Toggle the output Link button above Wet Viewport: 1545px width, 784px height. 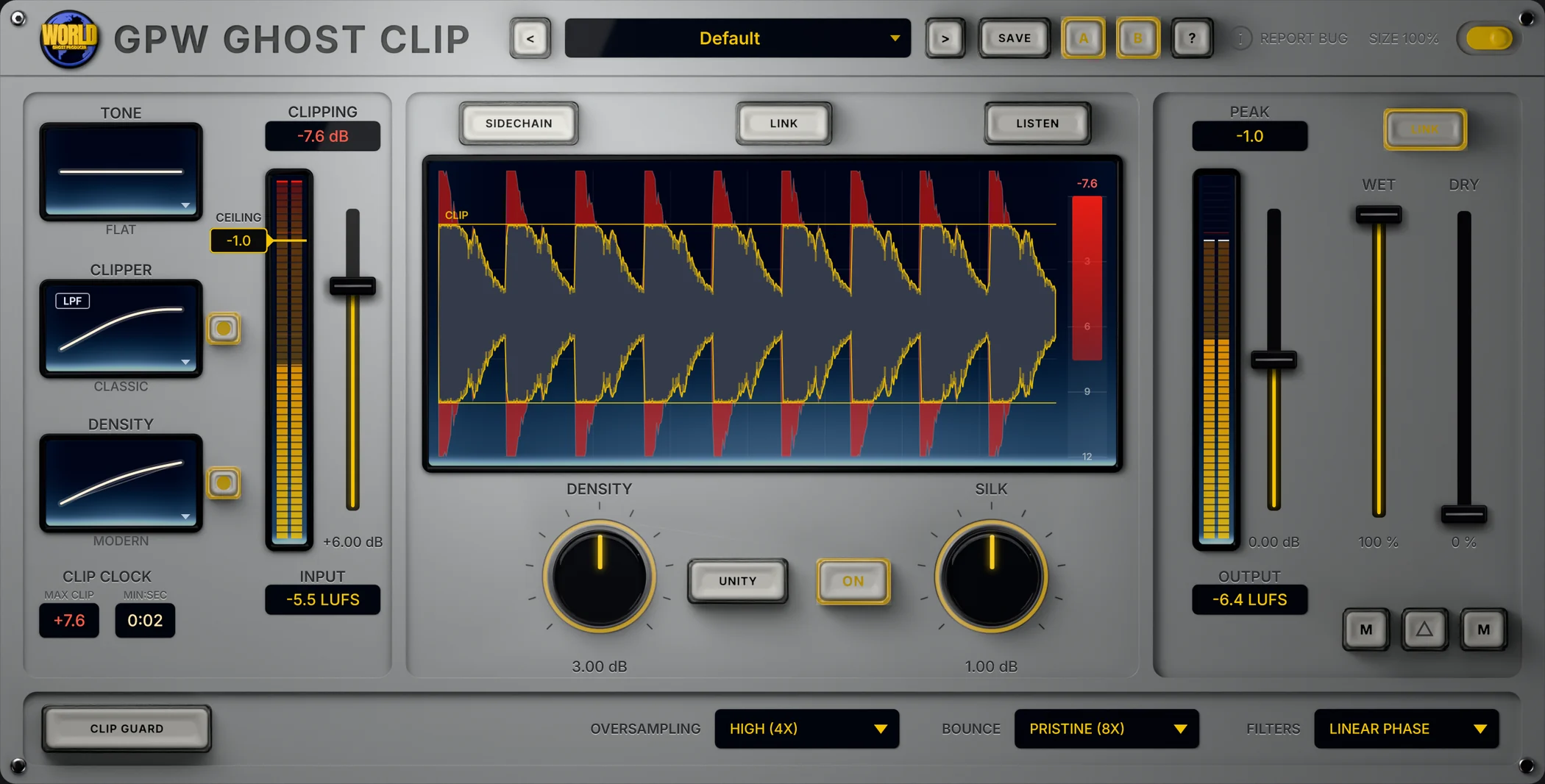tap(1424, 129)
